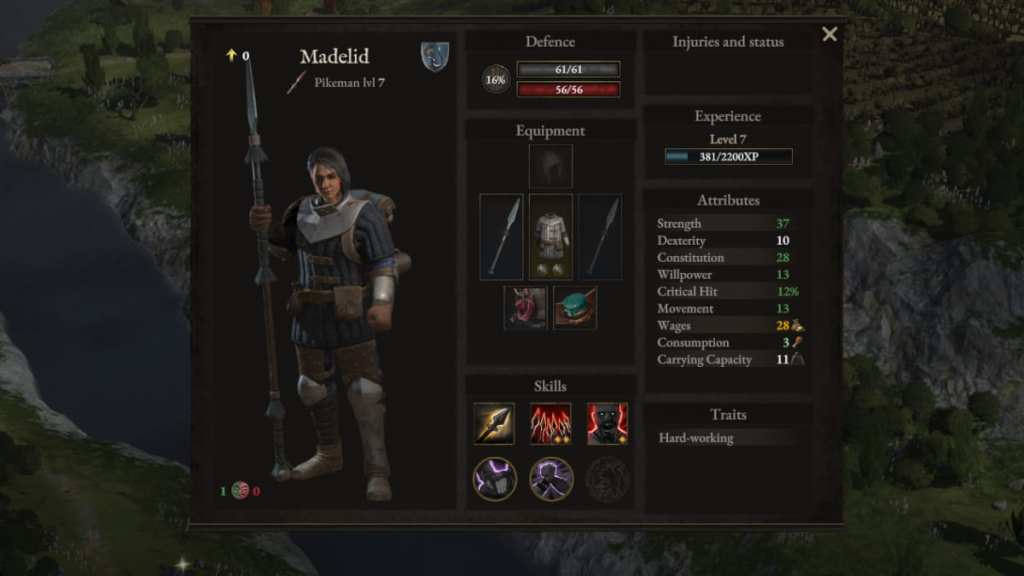The height and width of the screenshot is (576, 1024).
Task: Click the empty locked round skill slot
Action: coord(607,480)
